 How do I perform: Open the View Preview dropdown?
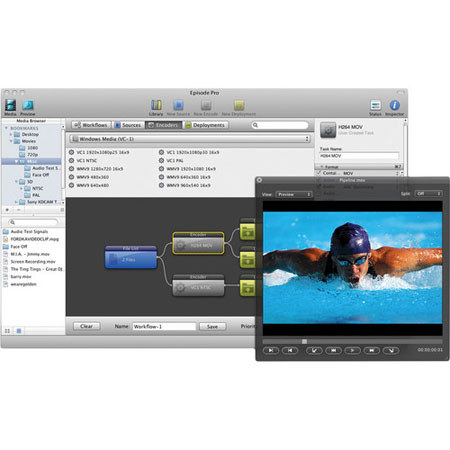tap(294, 194)
